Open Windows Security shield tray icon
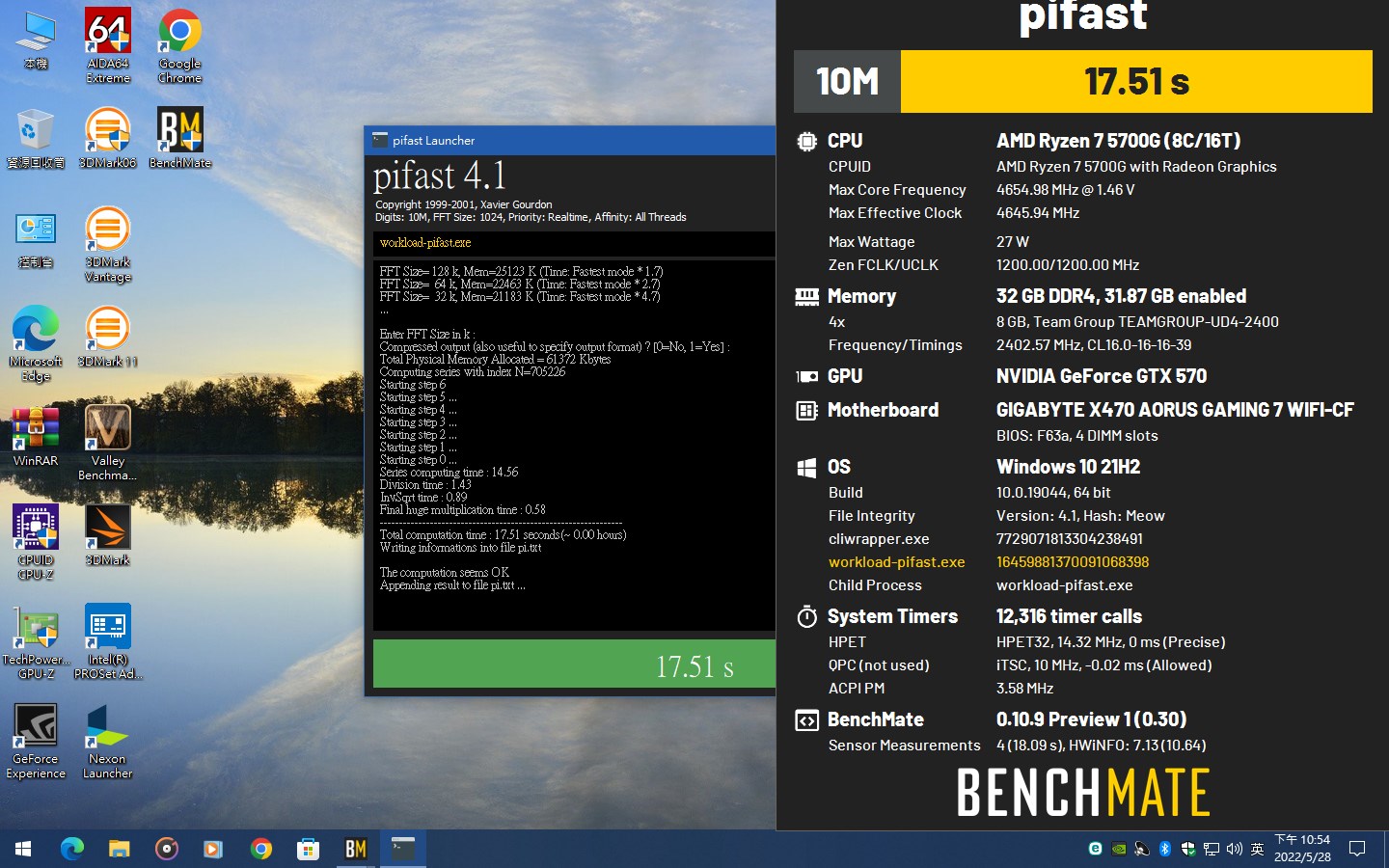This screenshot has height=868, width=1389. click(x=1187, y=849)
